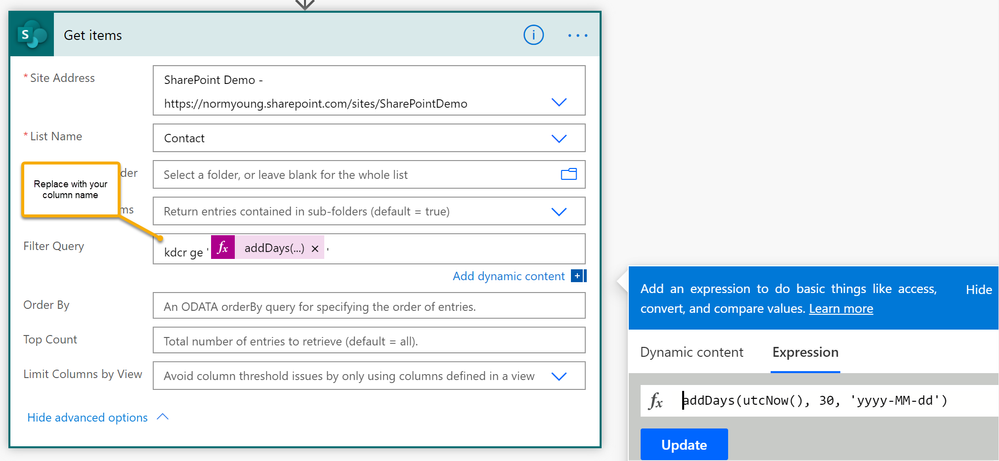The width and height of the screenshot is (999, 461).
Task: Hide the expression panel
Action: [979, 289]
